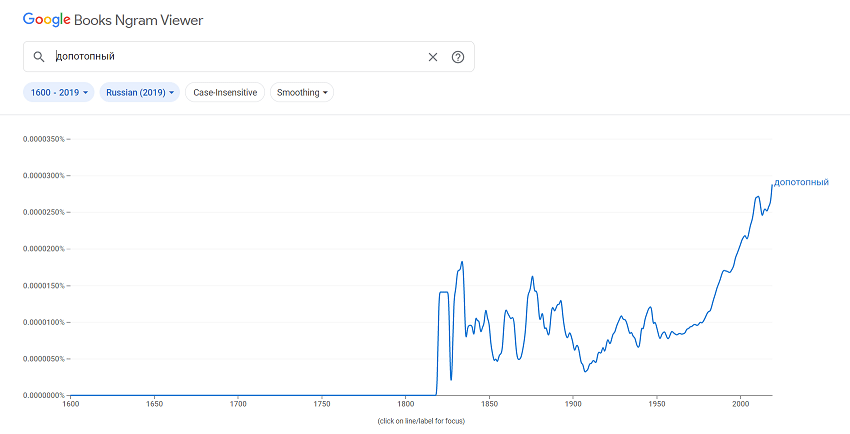Viewport: 850px width, 434px height.
Task: Clear the search query with X
Action: pos(433,57)
